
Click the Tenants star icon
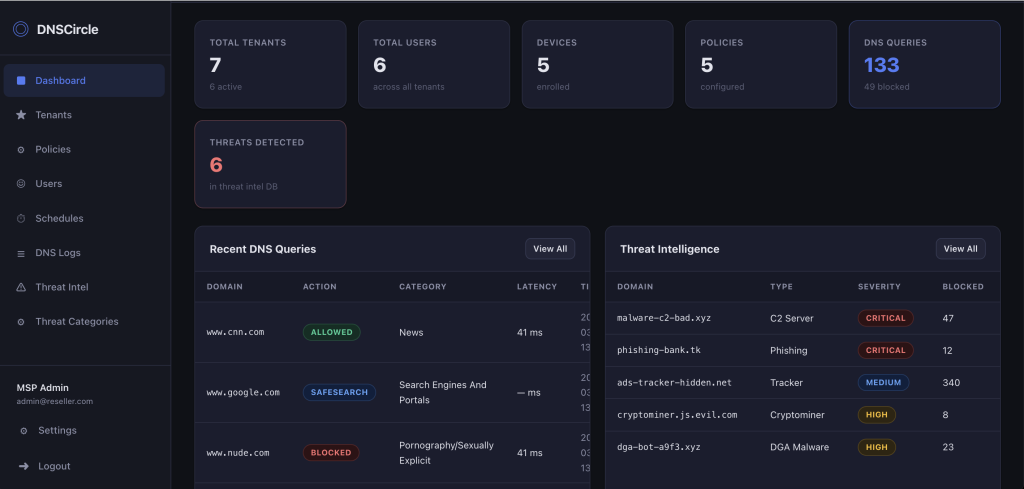(x=21, y=115)
